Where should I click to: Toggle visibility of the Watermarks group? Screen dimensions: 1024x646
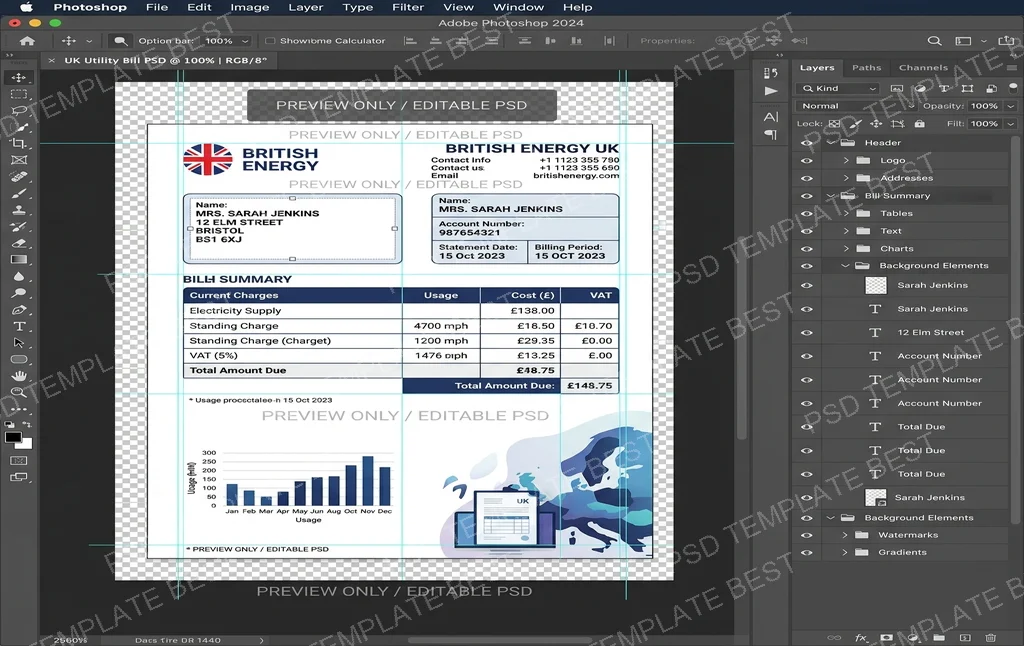pos(807,535)
